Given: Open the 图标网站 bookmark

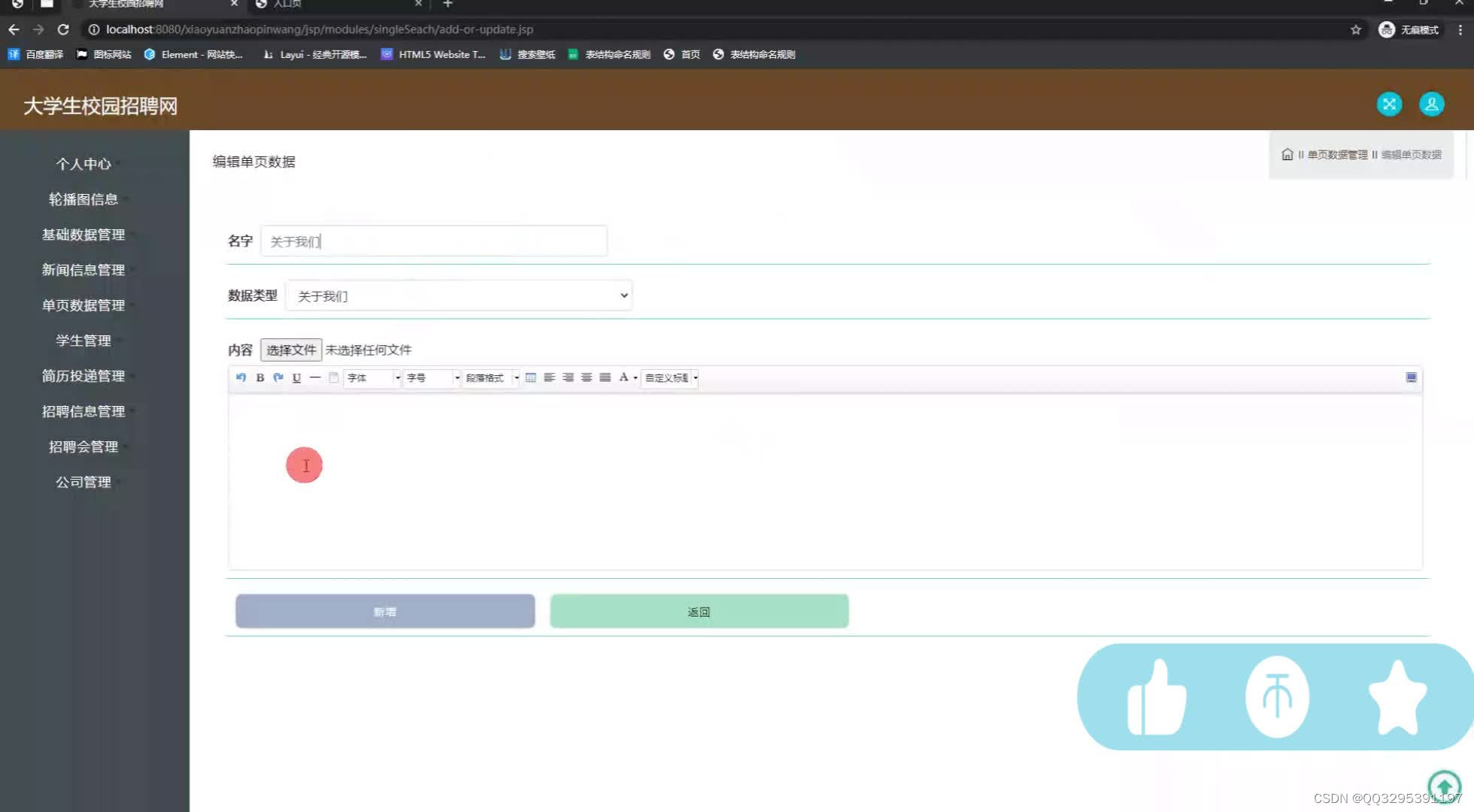Looking at the screenshot, I should [x=104, y=54].
